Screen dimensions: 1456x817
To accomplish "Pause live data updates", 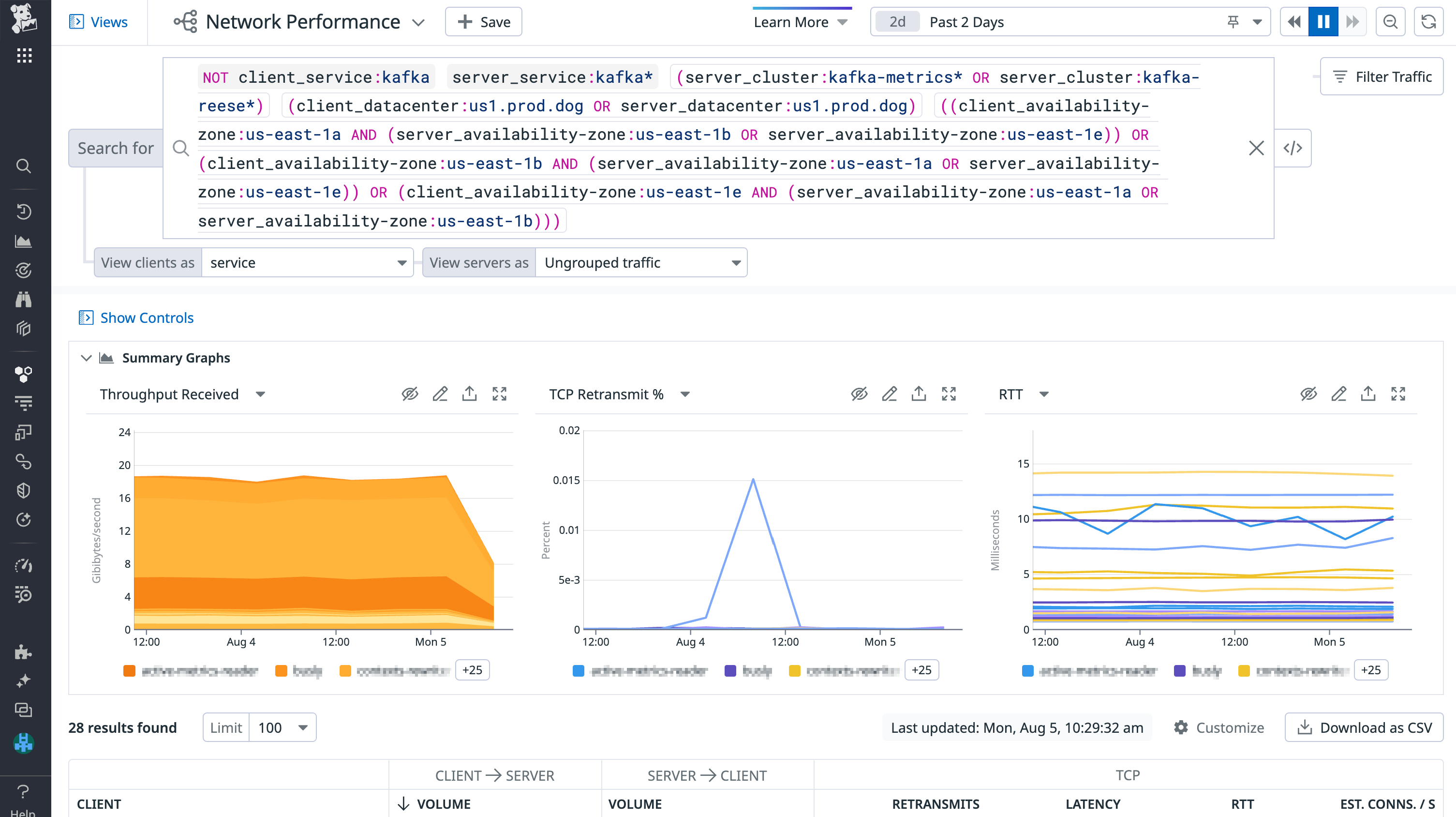I will [x=1322, y=21].
